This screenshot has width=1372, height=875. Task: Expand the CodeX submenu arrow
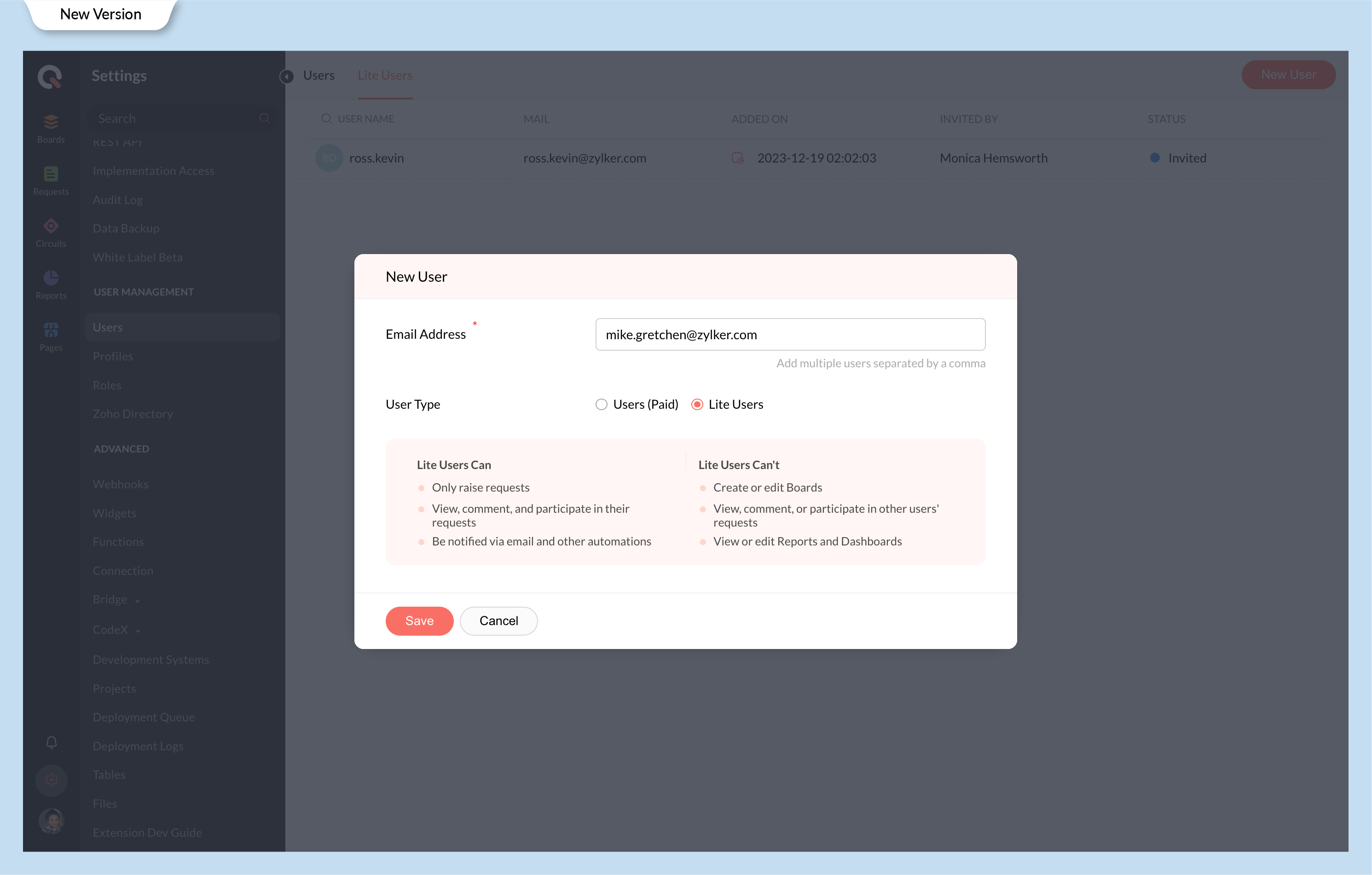[x=138, y=631]
